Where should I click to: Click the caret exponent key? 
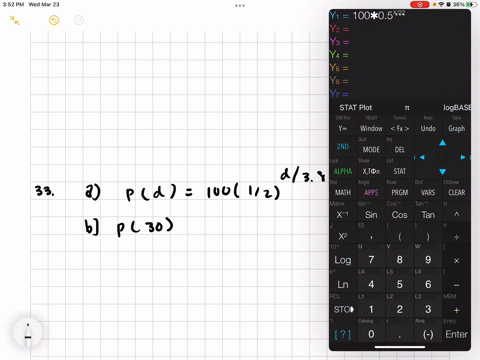[456, 214]
